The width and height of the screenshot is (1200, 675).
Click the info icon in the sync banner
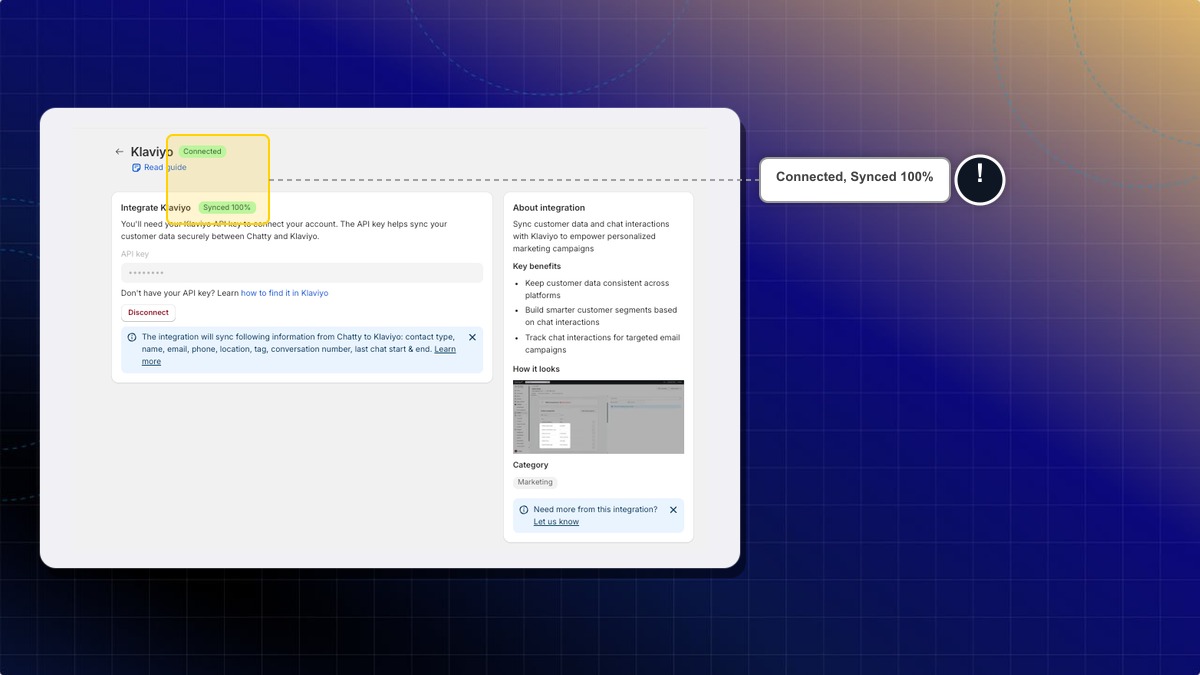tap(132, 338)
